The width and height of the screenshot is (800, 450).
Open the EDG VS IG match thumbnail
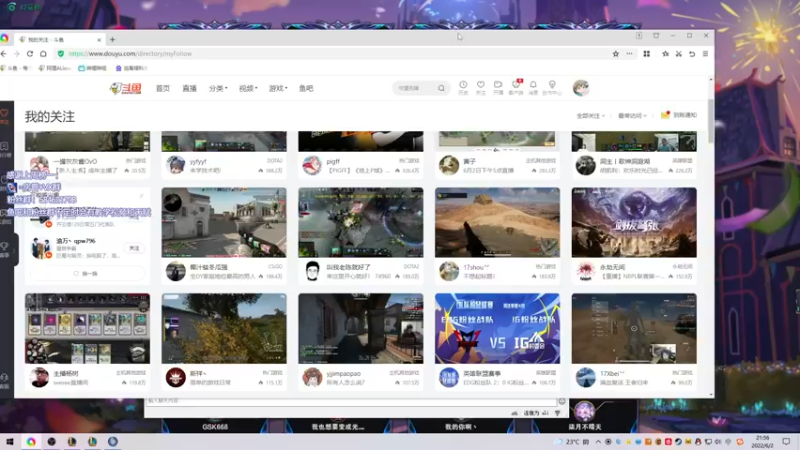pos(497,329)
